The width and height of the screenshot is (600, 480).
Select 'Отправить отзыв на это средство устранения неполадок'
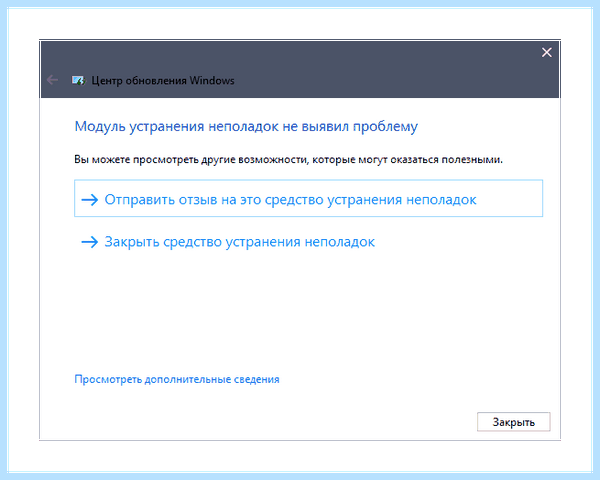pos(308,198)
